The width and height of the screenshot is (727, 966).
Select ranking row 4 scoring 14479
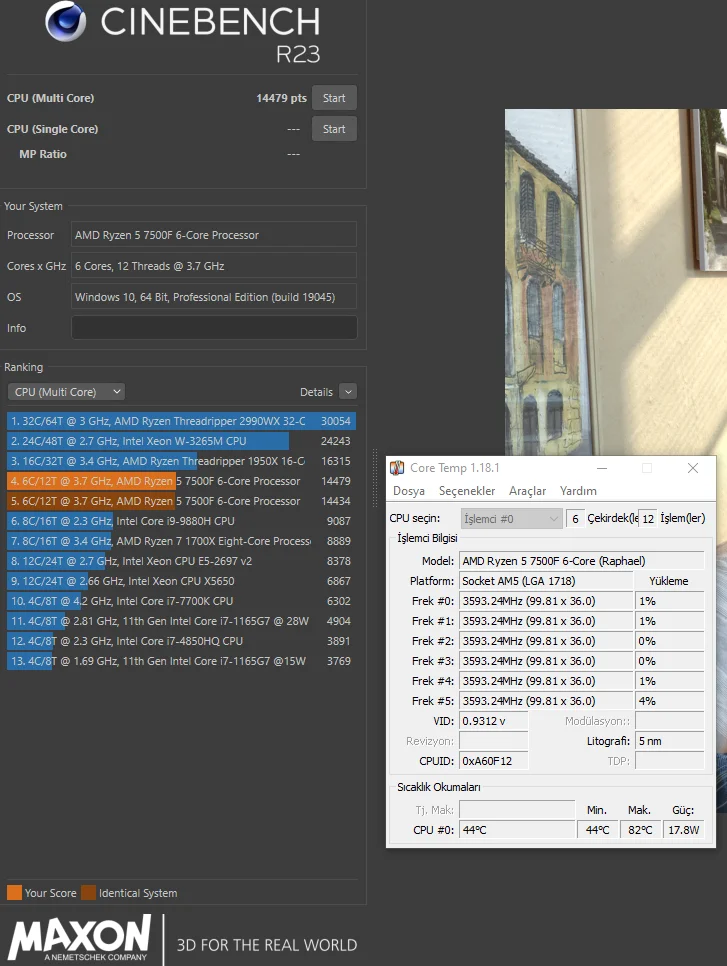pyautogui.click(x=181, y=481)
